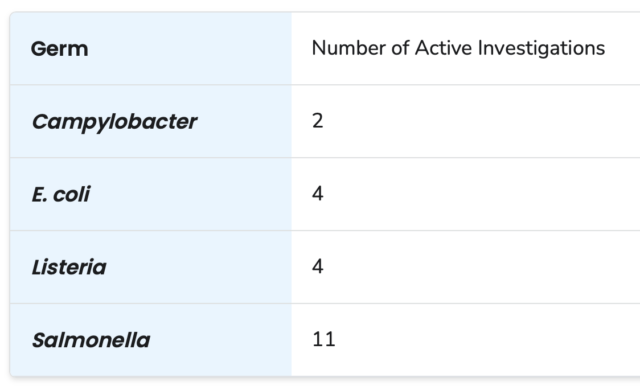Click the capital C in Campylobacter
Viewport: 640px width, 386px height.
[39, 122]
